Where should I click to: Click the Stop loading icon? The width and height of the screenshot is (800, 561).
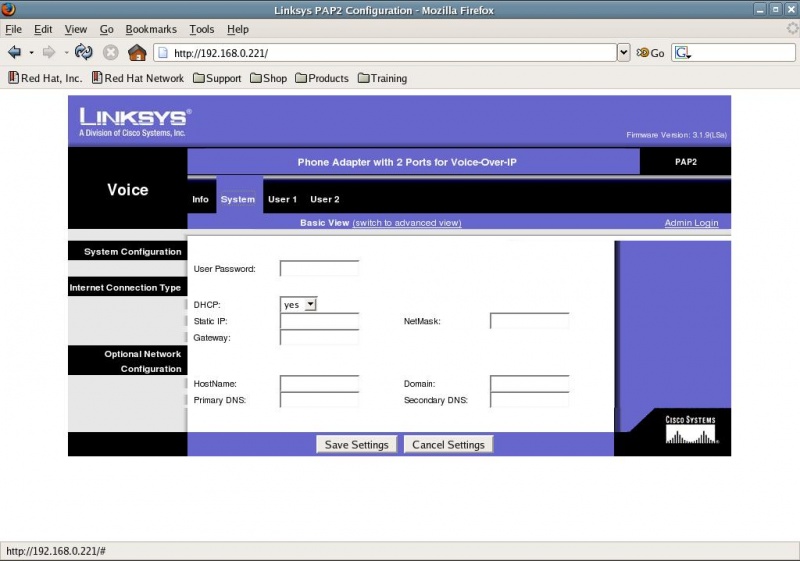coord(111,52)
